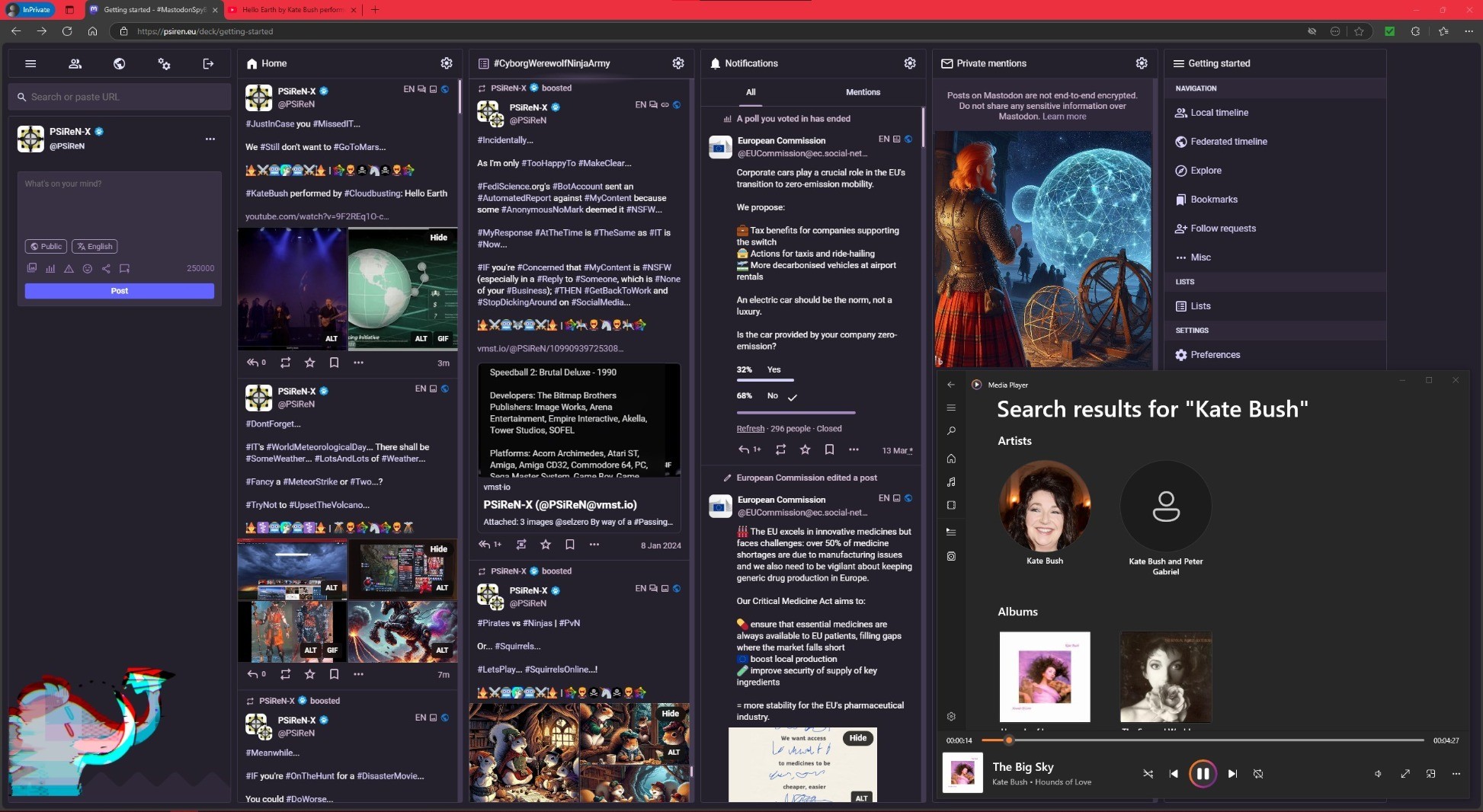Click the What's on your mind text box
Image resolution: width=1483 pixels, height=812 pixels.
(120, 204)
